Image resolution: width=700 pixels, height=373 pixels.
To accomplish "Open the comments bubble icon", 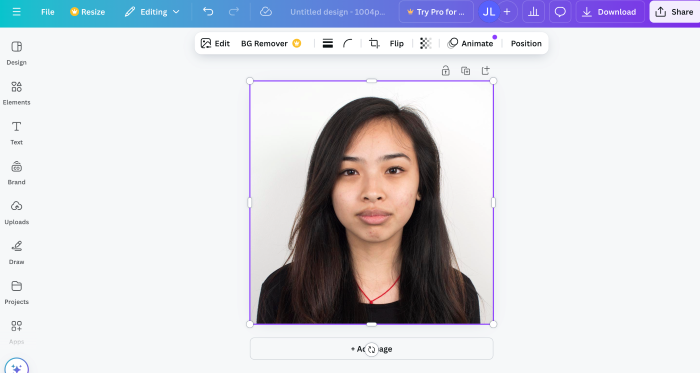I will click(560, 12).
